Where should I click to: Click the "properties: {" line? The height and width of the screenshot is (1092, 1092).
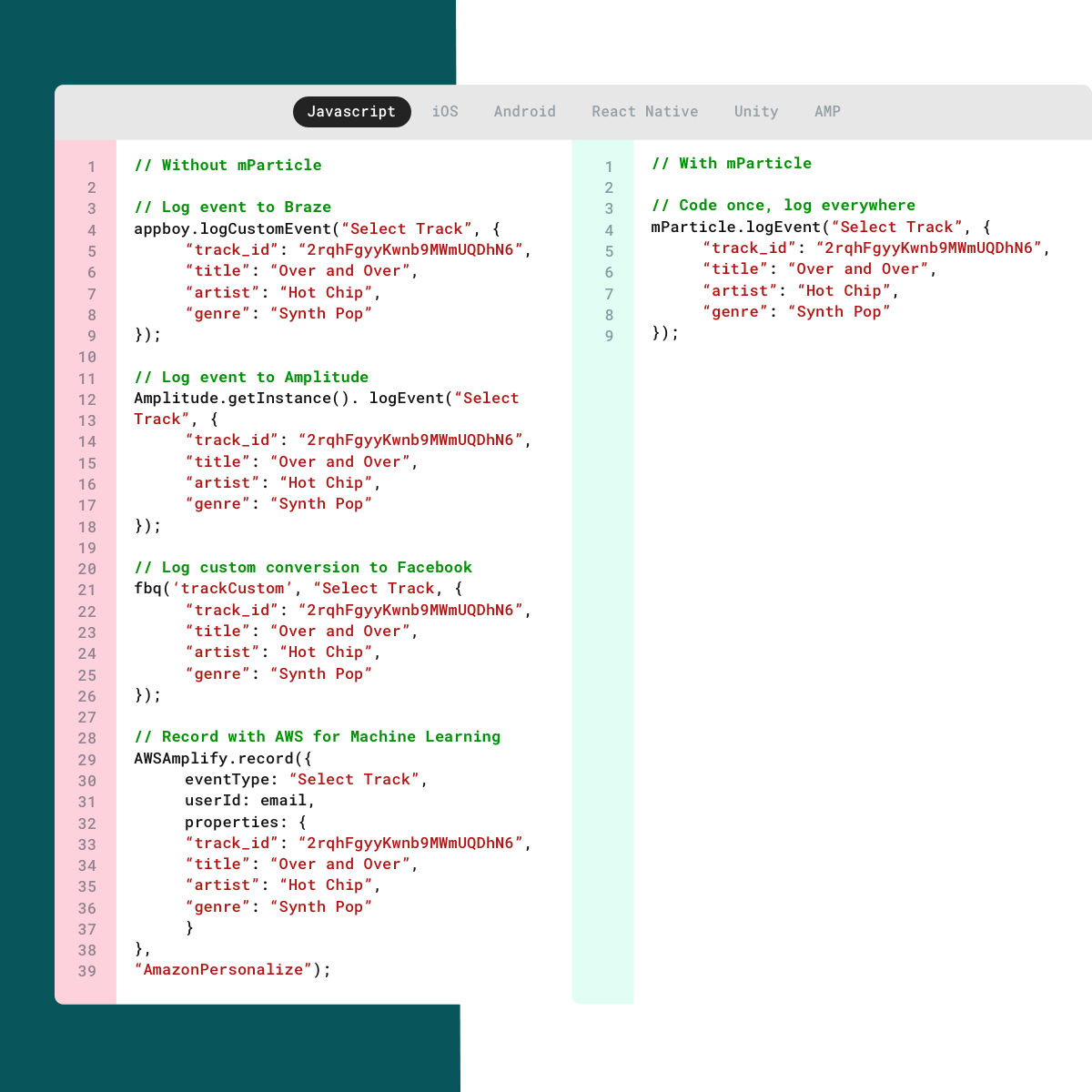(246, 822)
